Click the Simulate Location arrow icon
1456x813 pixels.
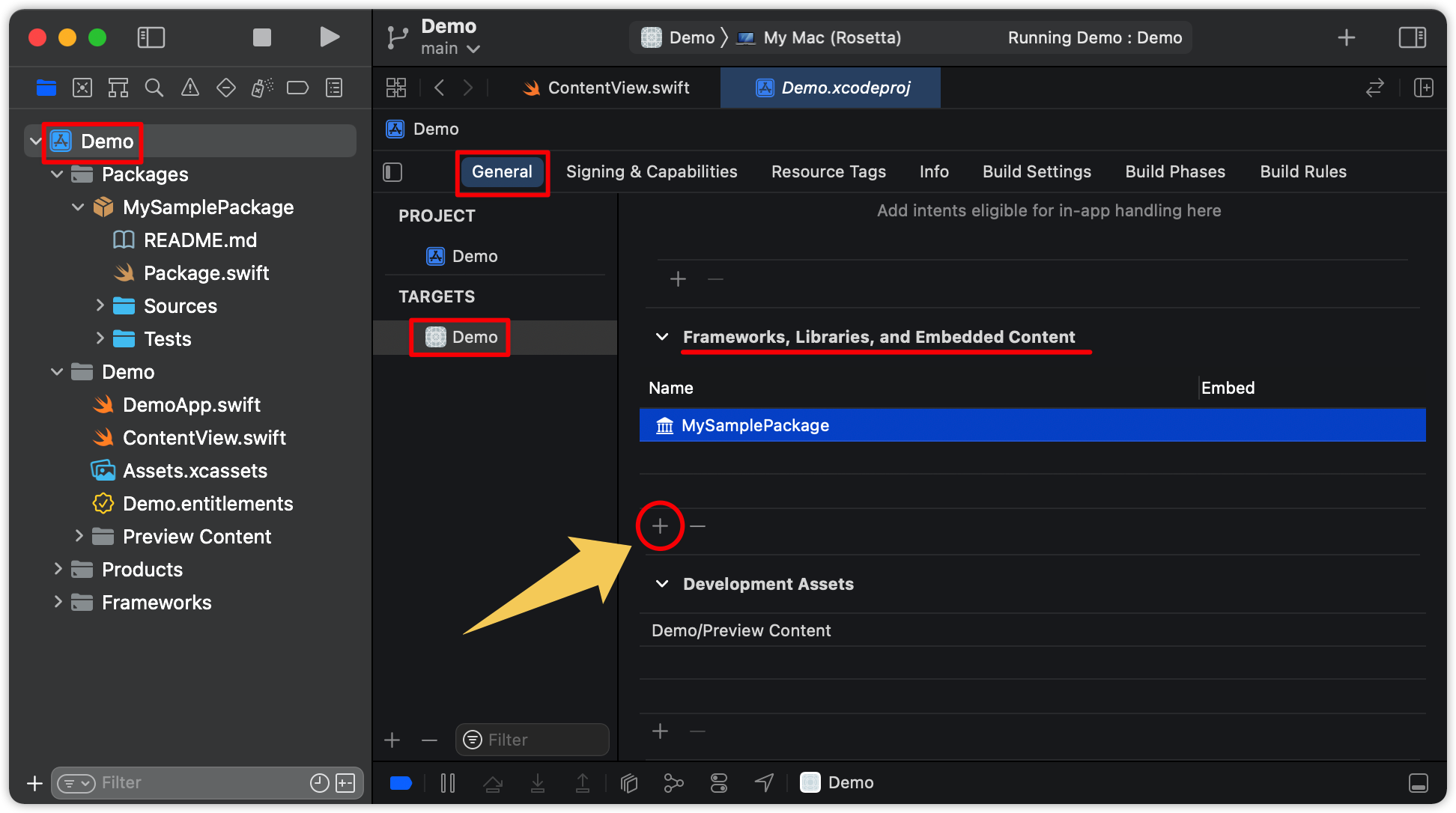click(x=764, y=783)
